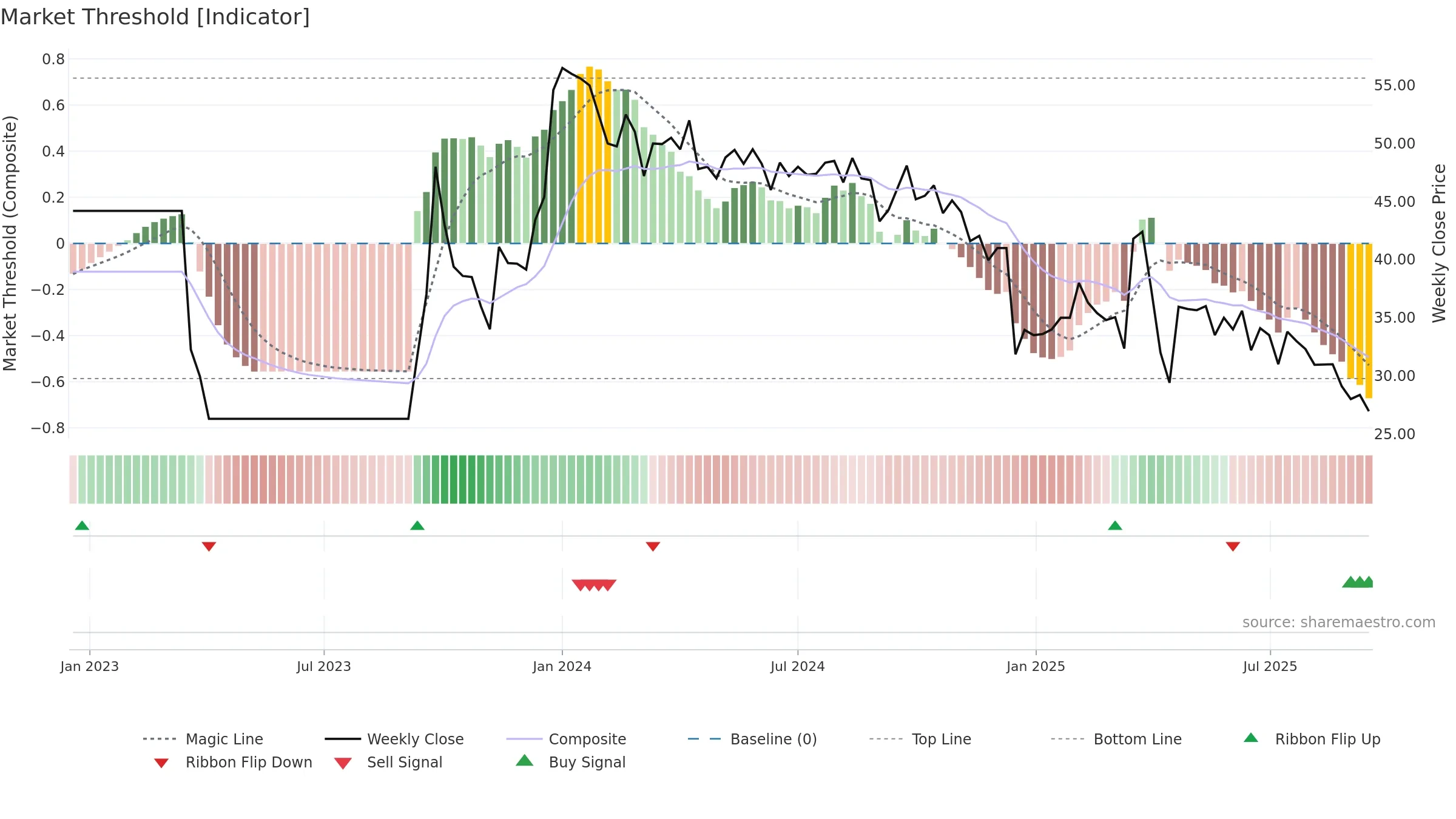Viewport: 1456px width, 819px height.
Task: Click the green Buy Signal legend triangle
Action: (525, 760)
